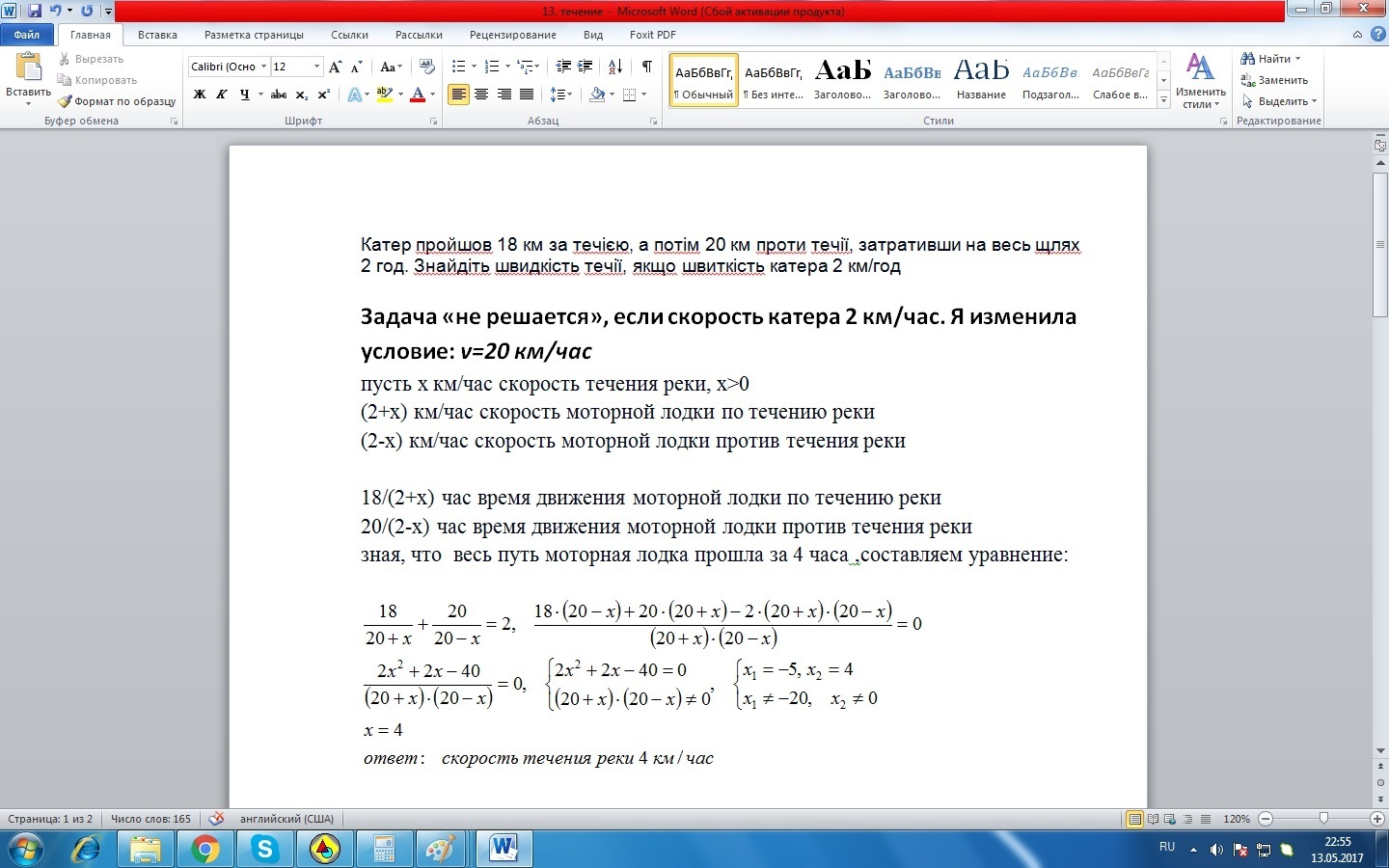Viewport: 1389px width, 868px height.
Task: Click the zoom slider handle
Action: [1323, 819]
